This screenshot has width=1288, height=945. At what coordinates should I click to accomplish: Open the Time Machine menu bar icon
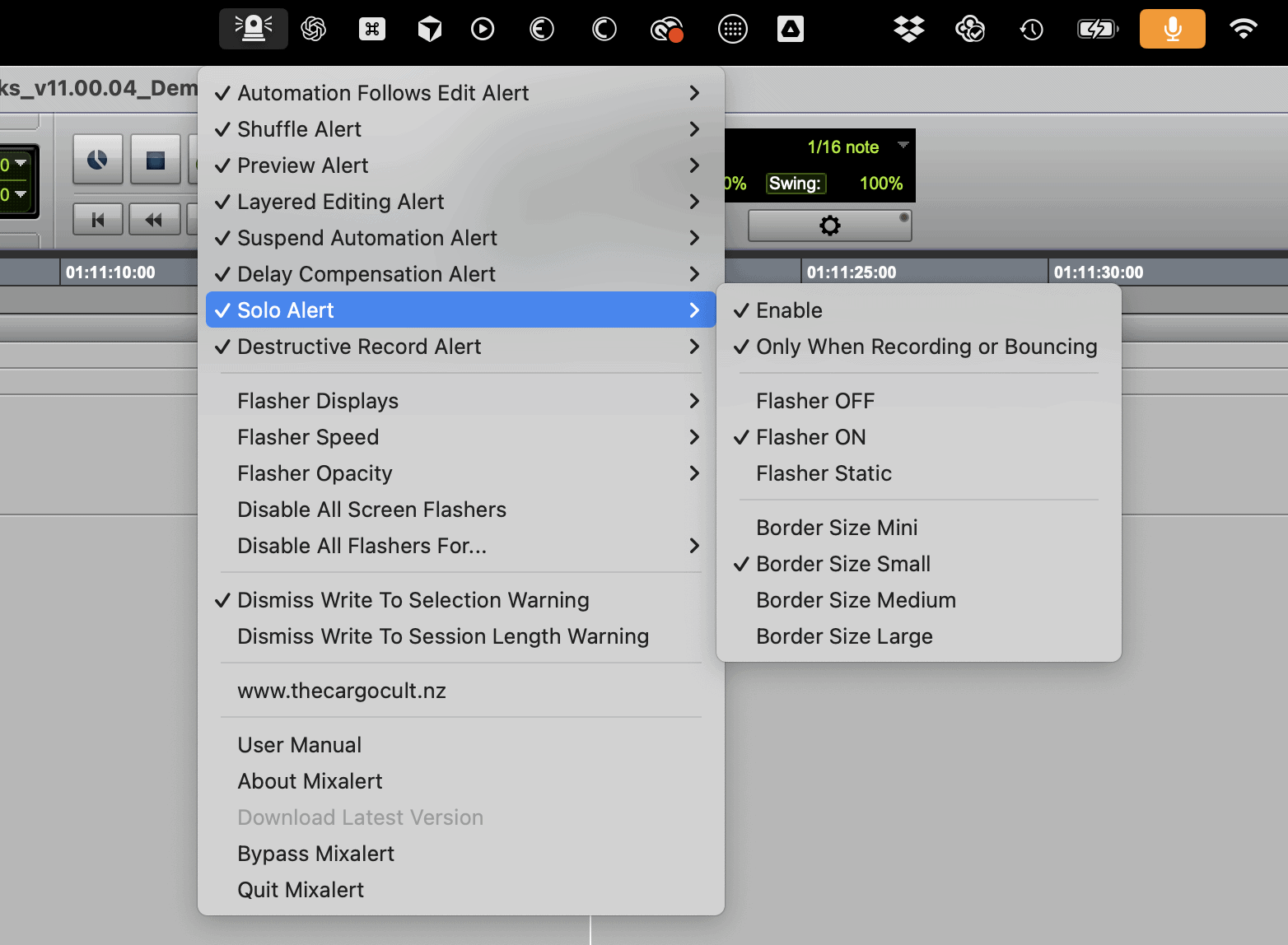pyautogui.click(x=1031, y=30)
